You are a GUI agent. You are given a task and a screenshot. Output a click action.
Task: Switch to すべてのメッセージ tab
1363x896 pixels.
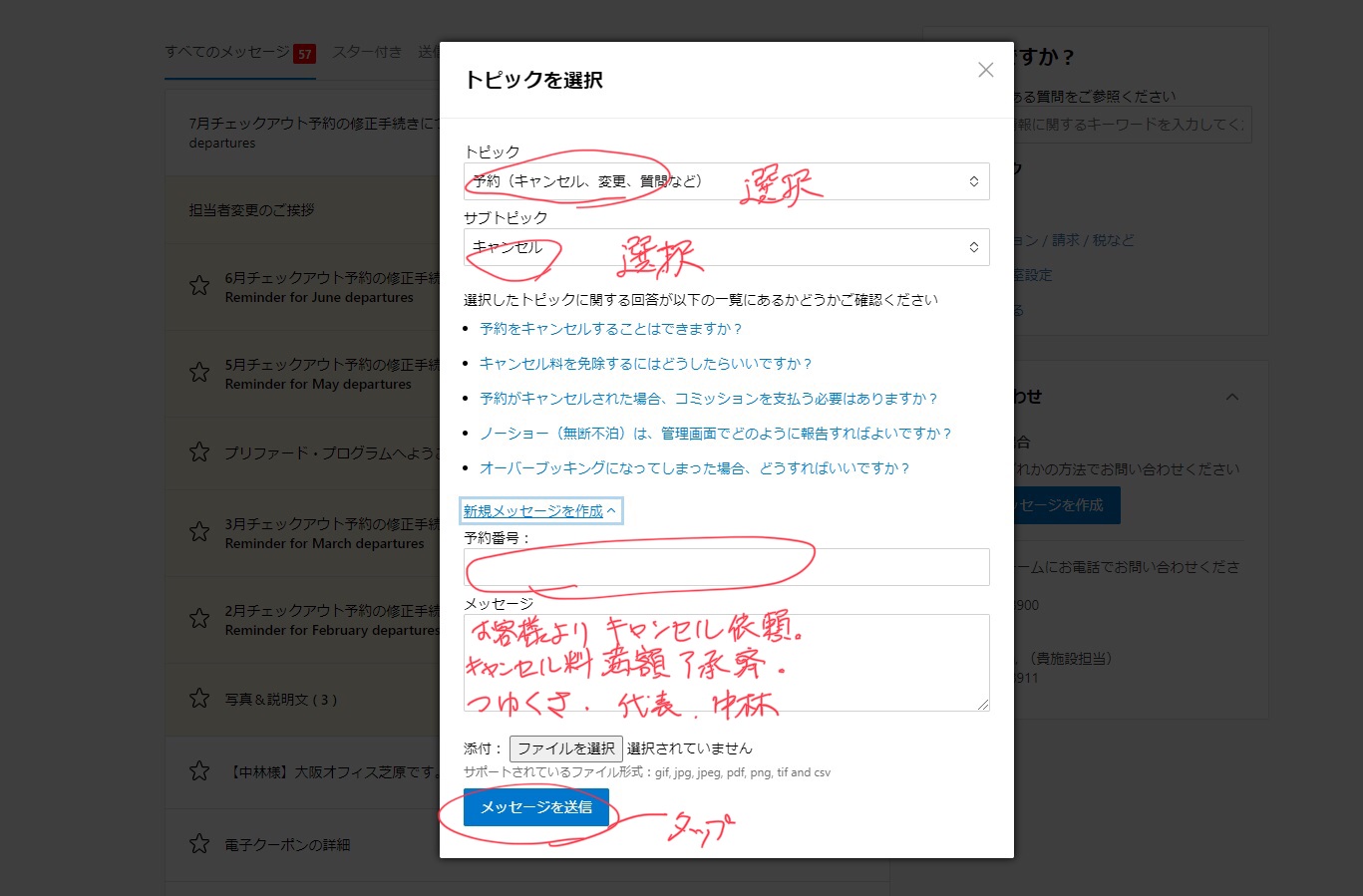click(x=227, y=52)
